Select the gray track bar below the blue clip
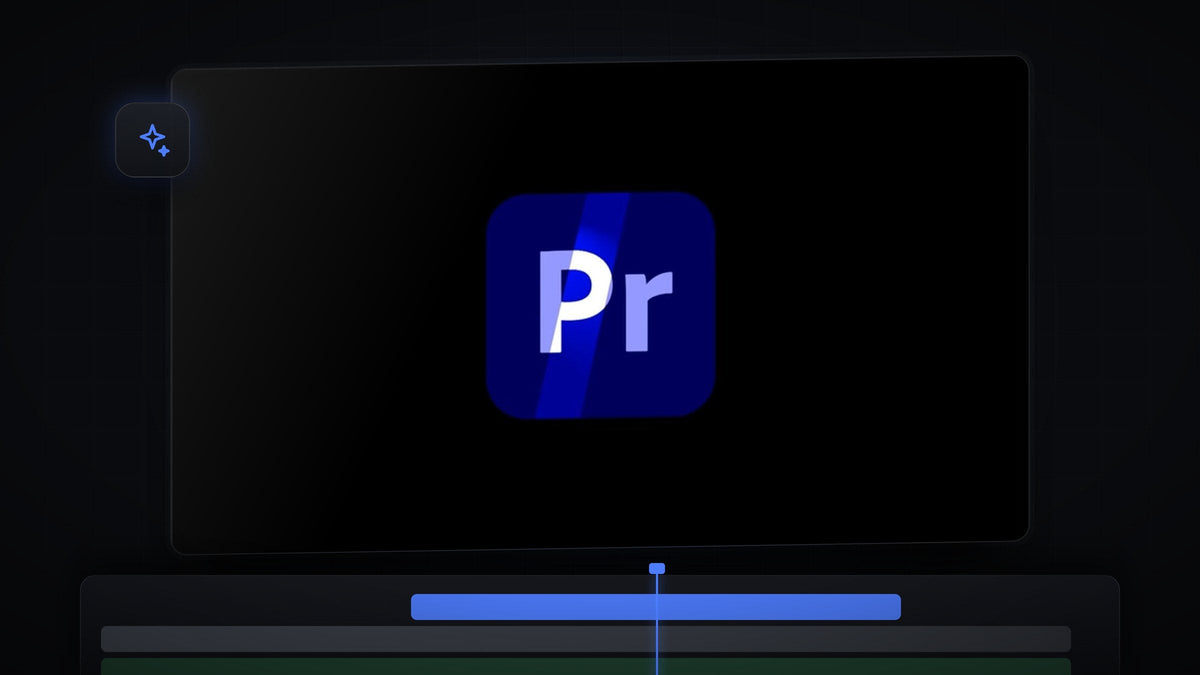 pyautogui.click(x=586, y=639)
